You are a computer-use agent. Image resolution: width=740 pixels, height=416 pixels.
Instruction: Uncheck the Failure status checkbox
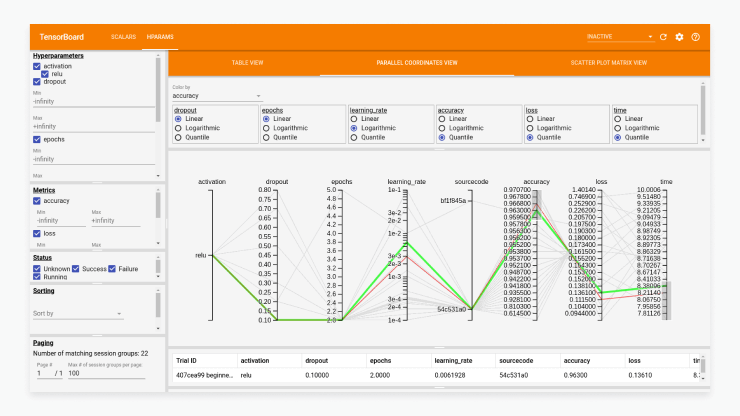click(x=112, y=269)
